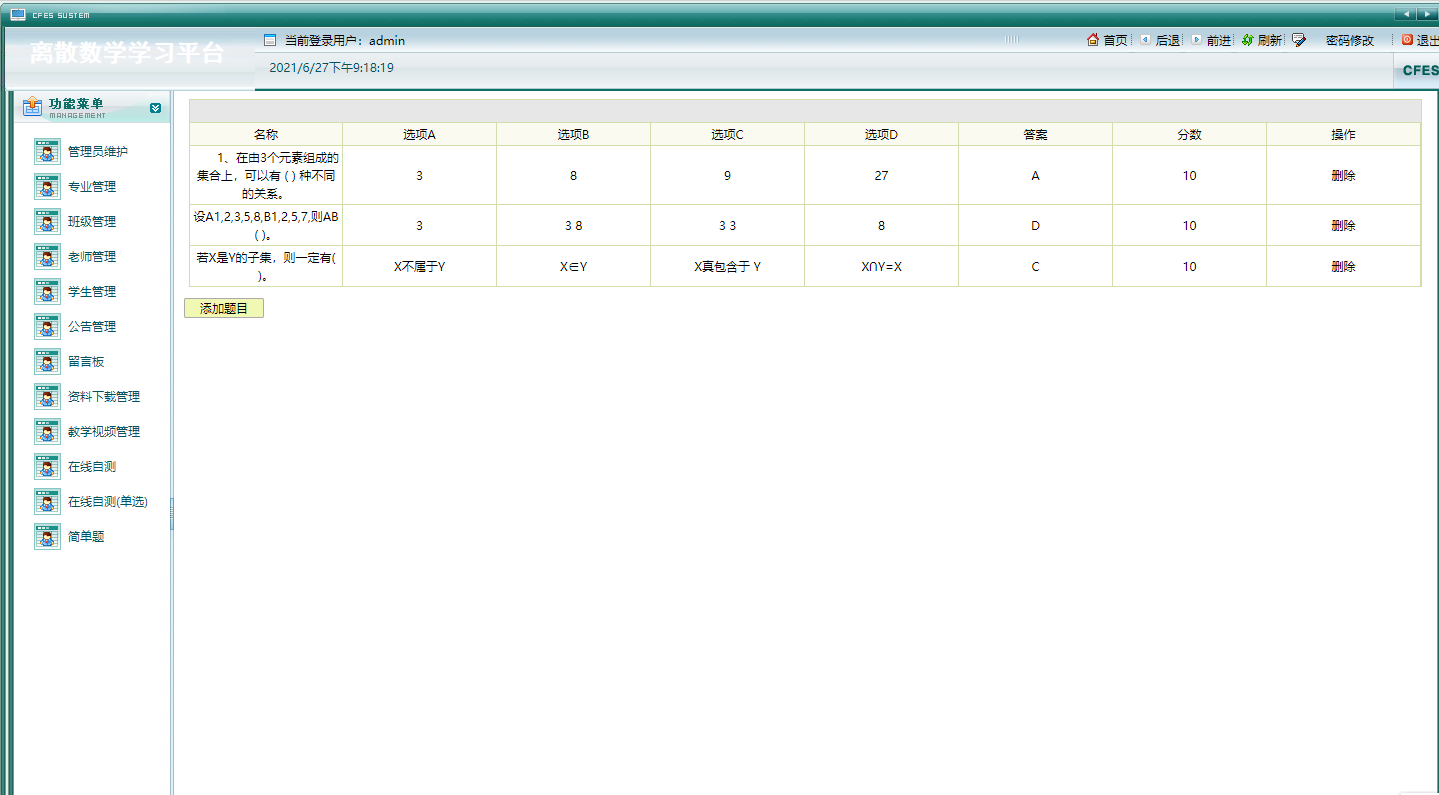The image size is (1439, 795).
Task: Delete the question with answer C
Action: (x=1343, y=267)
